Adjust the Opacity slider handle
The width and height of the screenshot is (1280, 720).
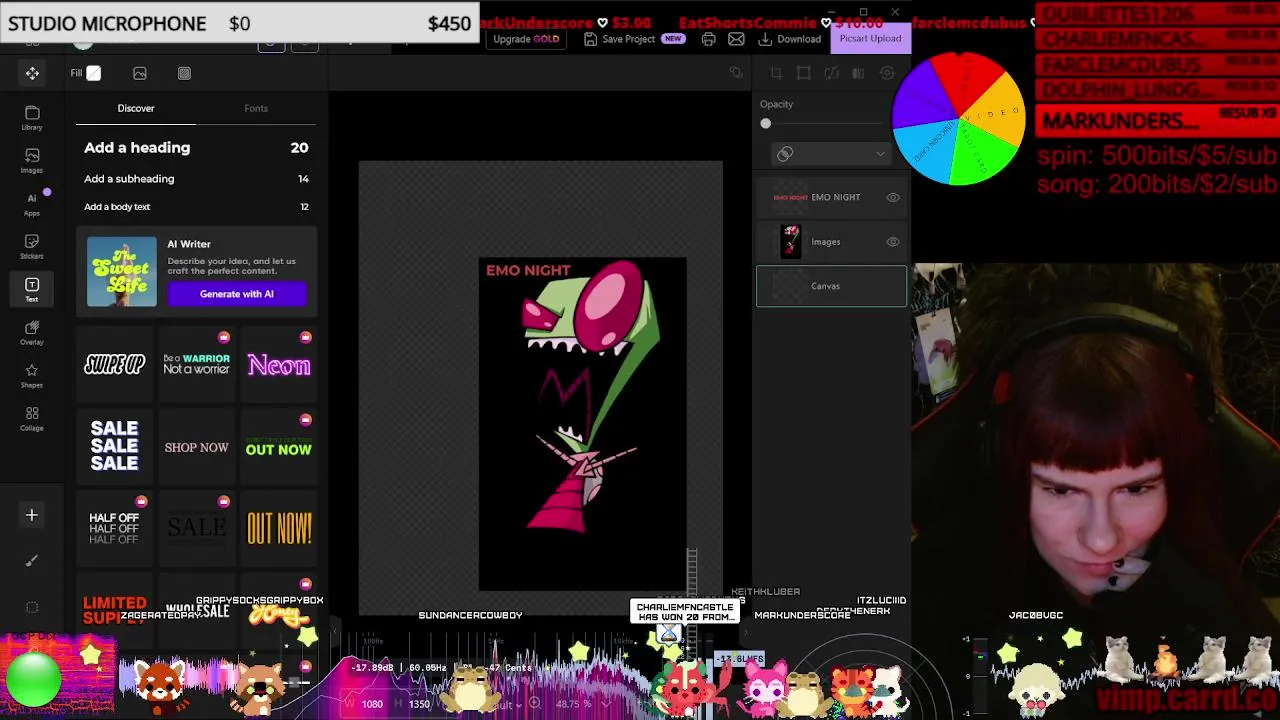pos(766,124)
